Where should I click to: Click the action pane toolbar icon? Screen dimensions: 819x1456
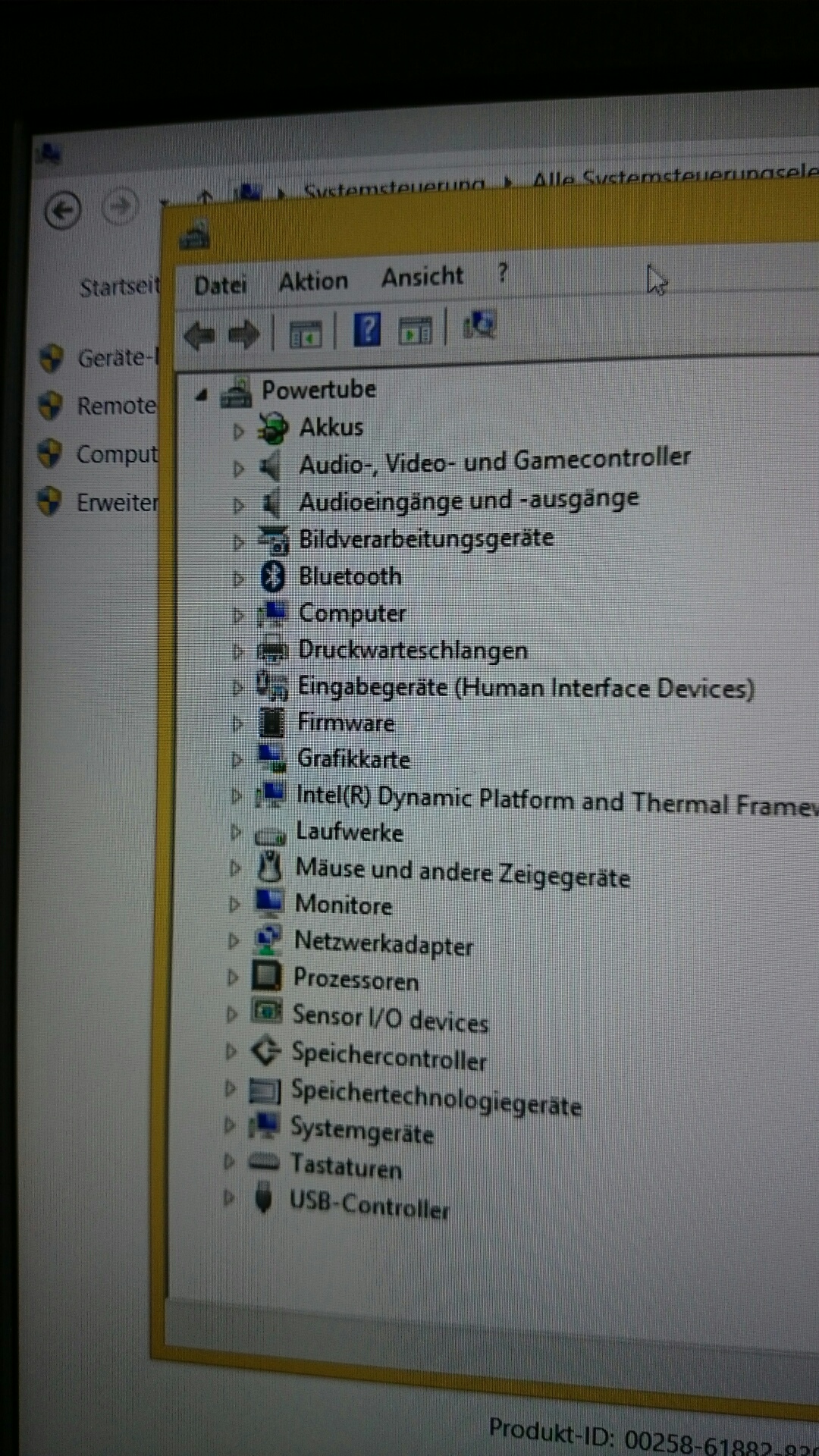coord(415,330)
